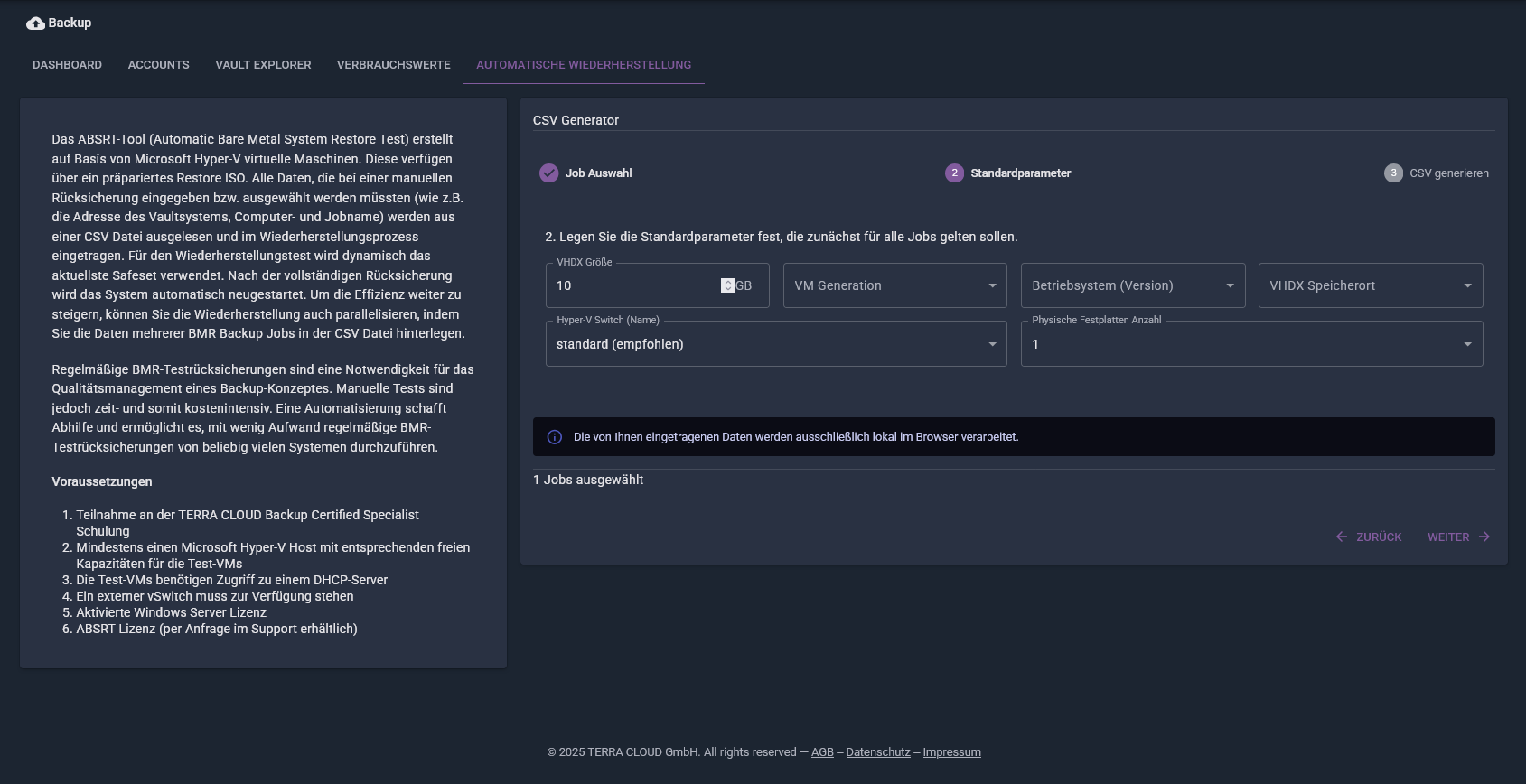Click step 2 circle for Standardparameter

point(954,173)
